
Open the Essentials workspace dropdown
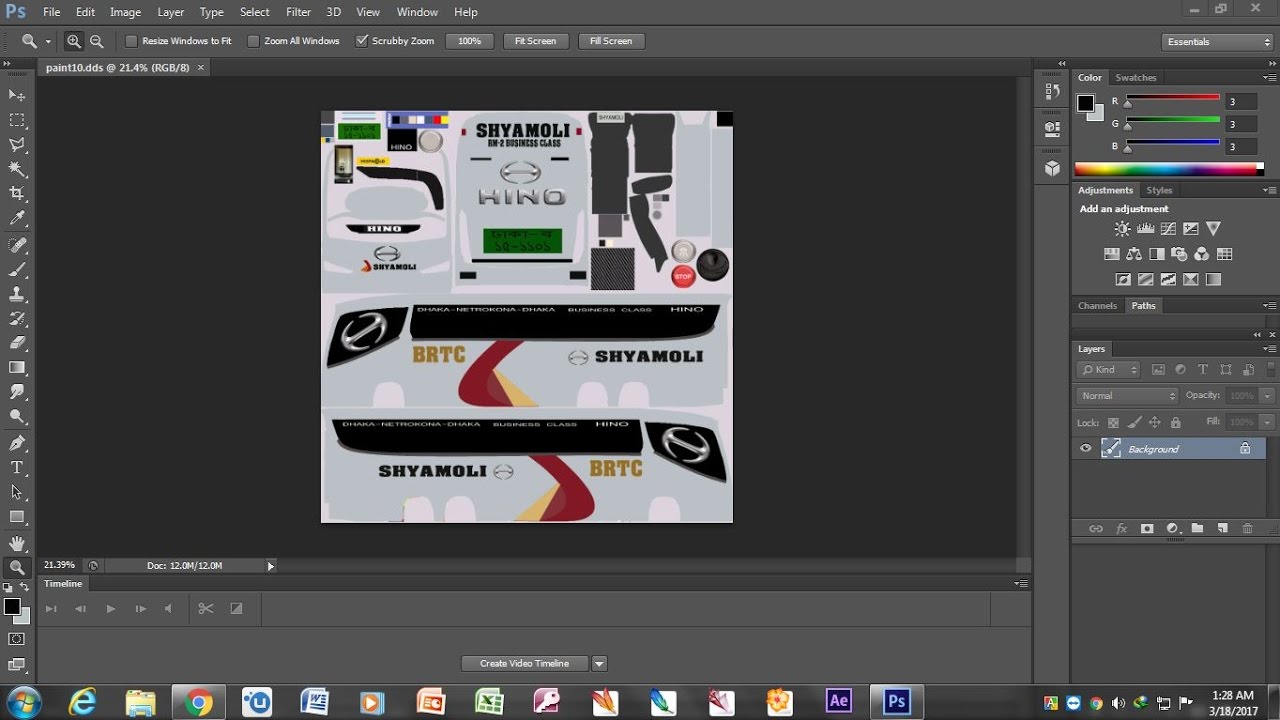click(x=1218, y=42)
